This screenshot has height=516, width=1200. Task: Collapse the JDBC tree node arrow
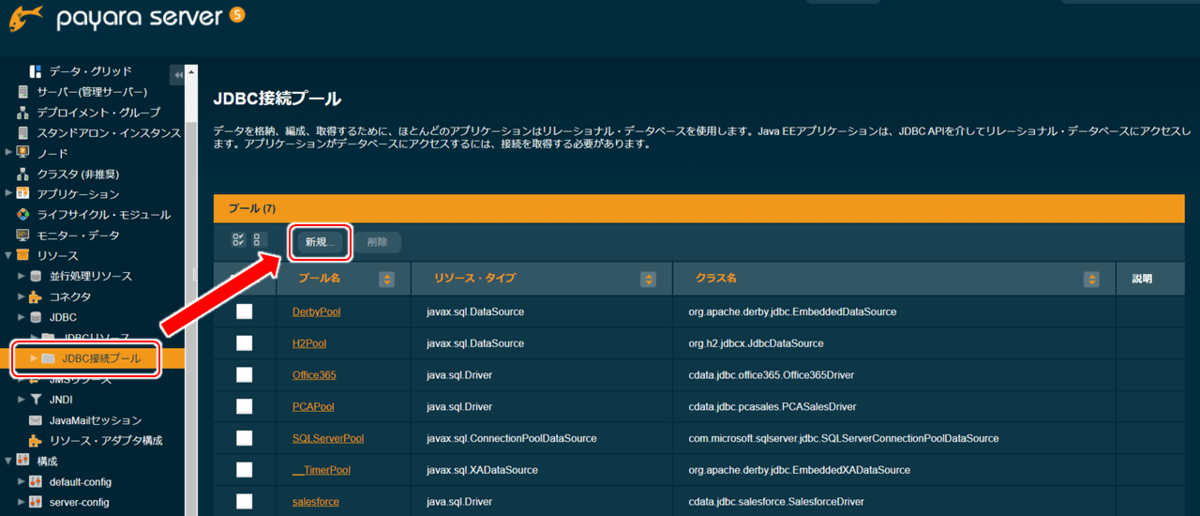[x=22, y=317]
